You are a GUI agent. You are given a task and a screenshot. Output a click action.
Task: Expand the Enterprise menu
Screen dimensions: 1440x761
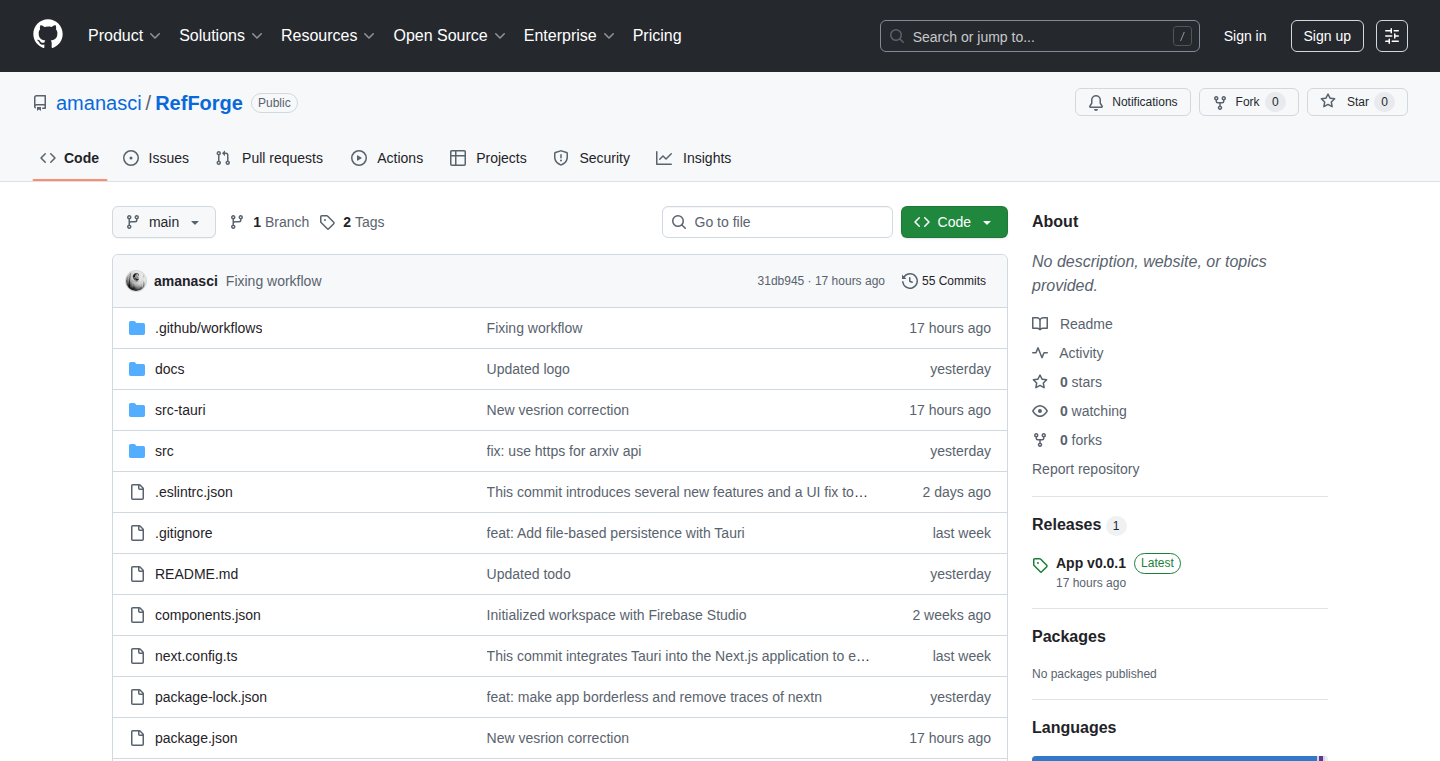click(x=569, y=36)
